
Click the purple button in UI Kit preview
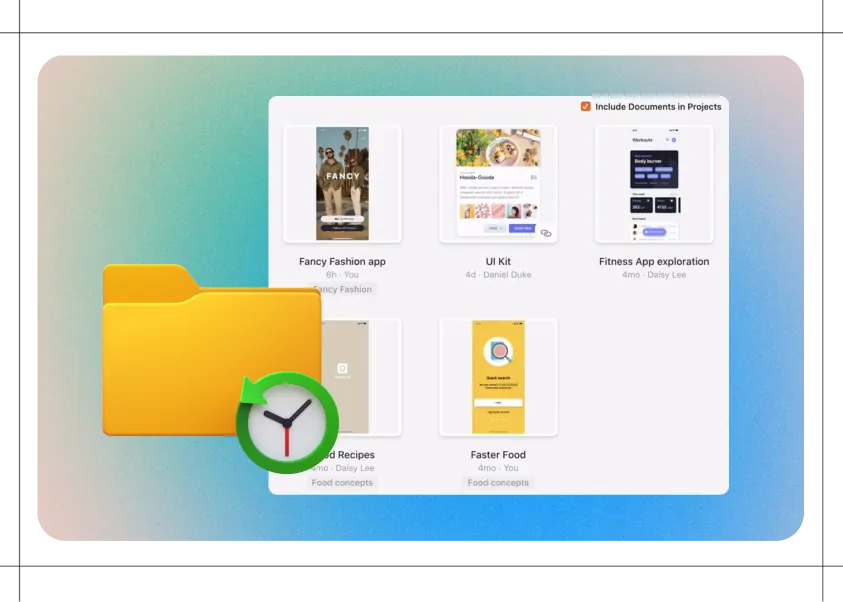[x=521, y=228]
